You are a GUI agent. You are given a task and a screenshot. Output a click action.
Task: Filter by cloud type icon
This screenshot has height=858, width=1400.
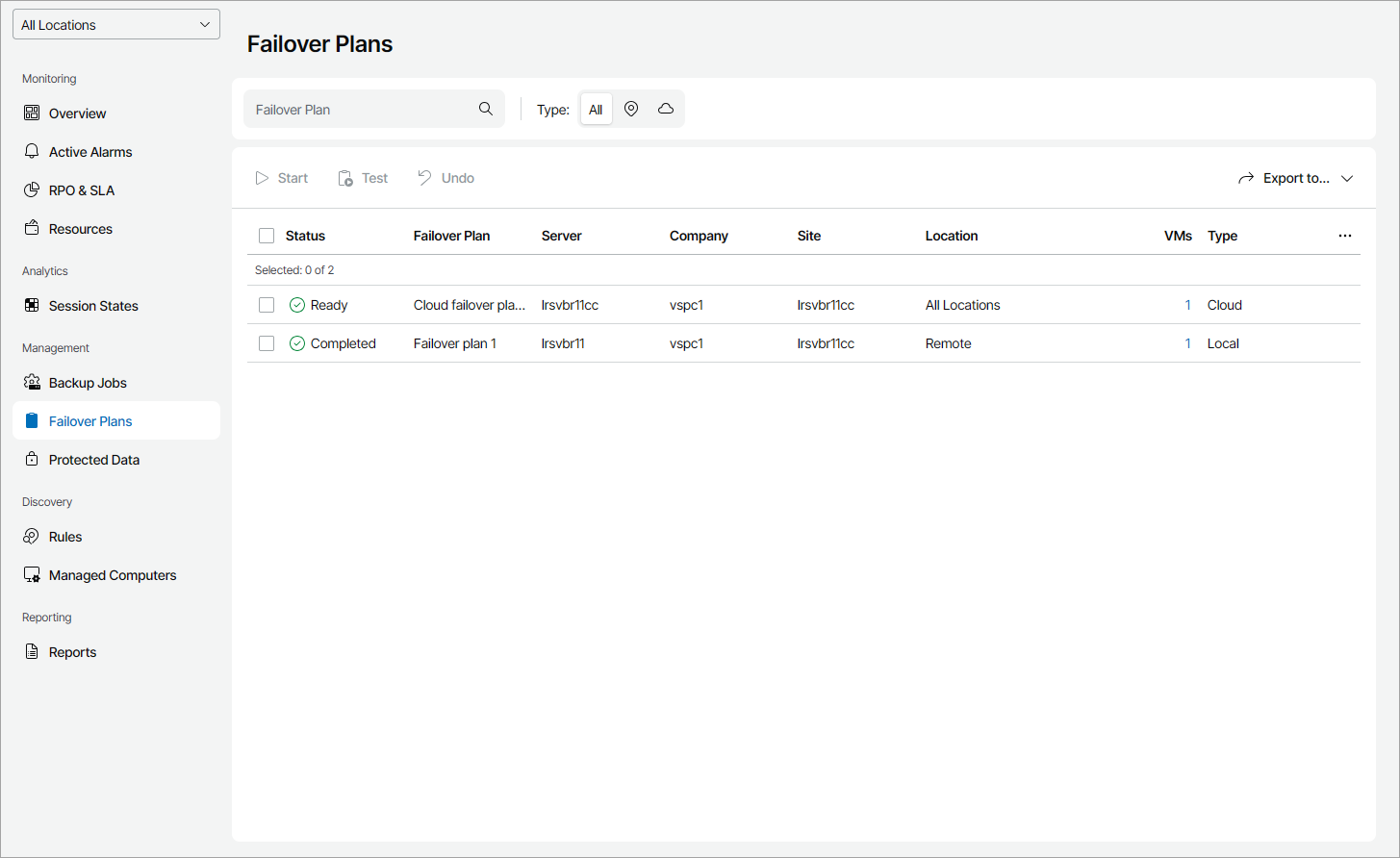point(666,109)
